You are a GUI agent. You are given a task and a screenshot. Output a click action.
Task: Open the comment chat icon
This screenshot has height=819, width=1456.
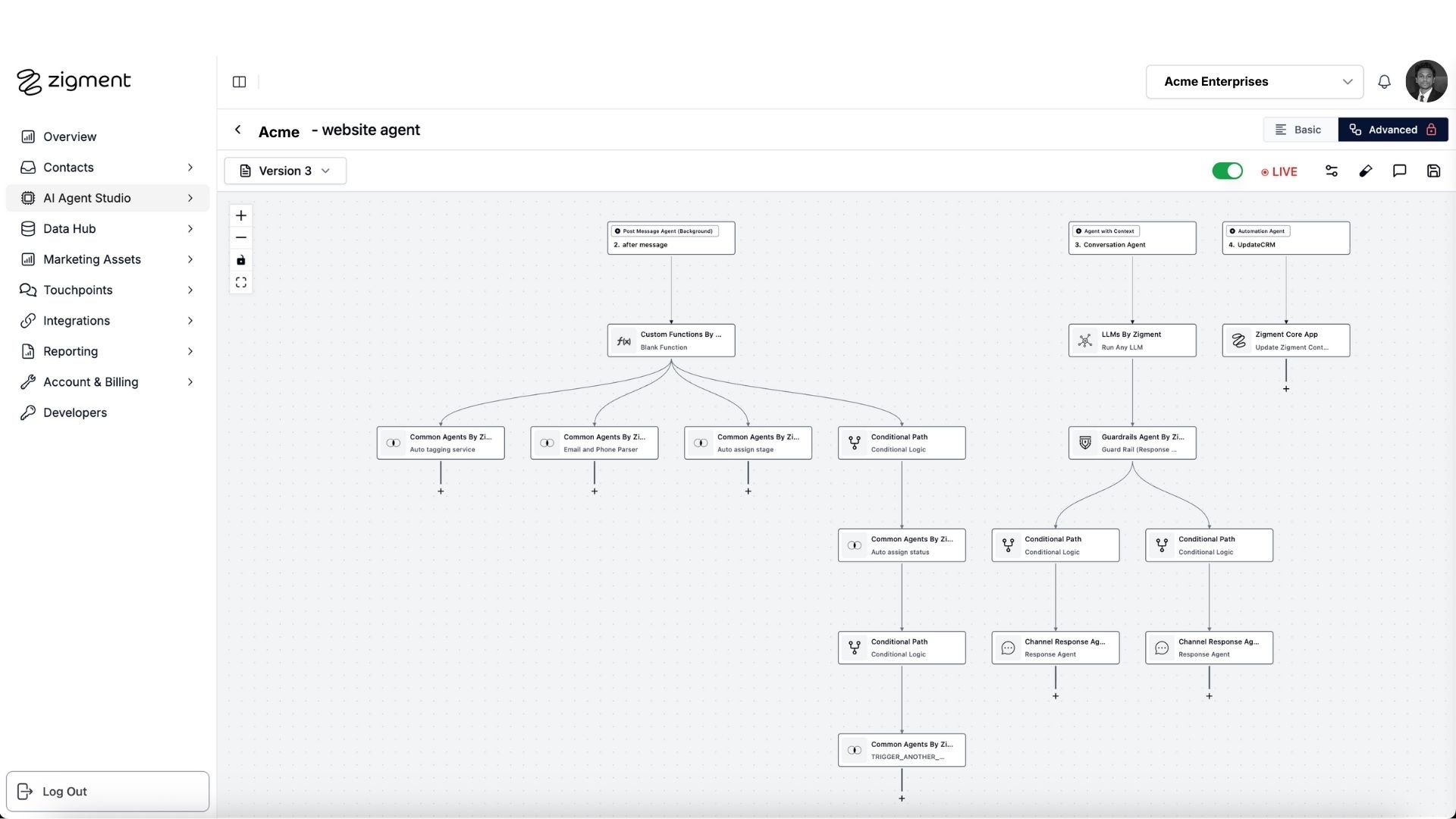pyautogui.click(x=1399, y=171)
